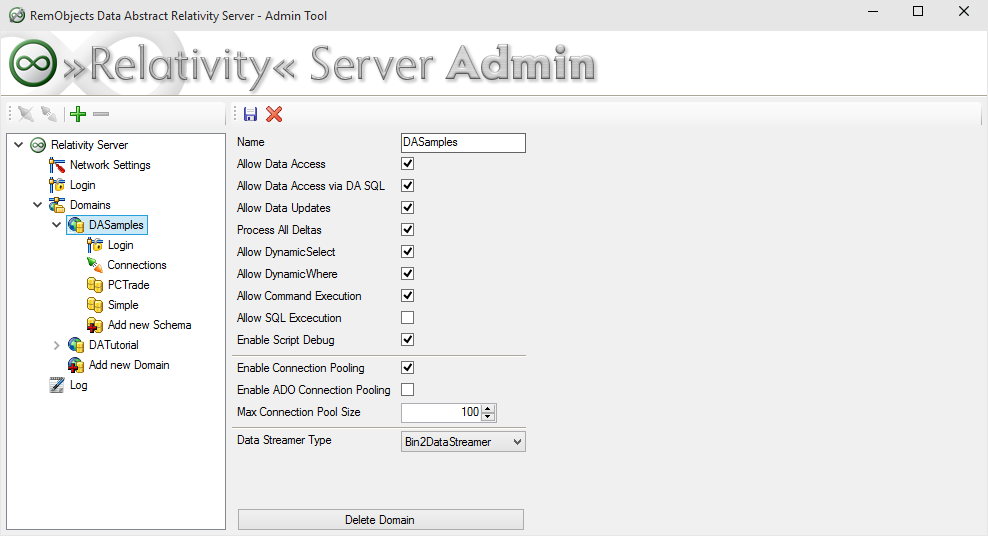Check Enable ADO Connection Pooling
This screenshot has height=536, width=988.
pyautogui.click(x=408, y=390)
